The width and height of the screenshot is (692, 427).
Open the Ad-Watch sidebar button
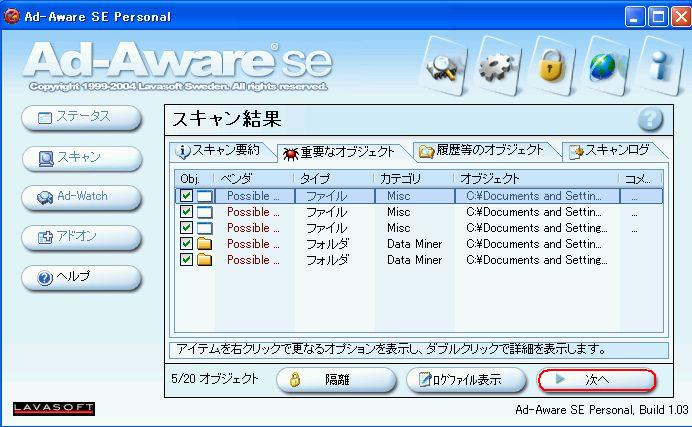tap(82, 197)
